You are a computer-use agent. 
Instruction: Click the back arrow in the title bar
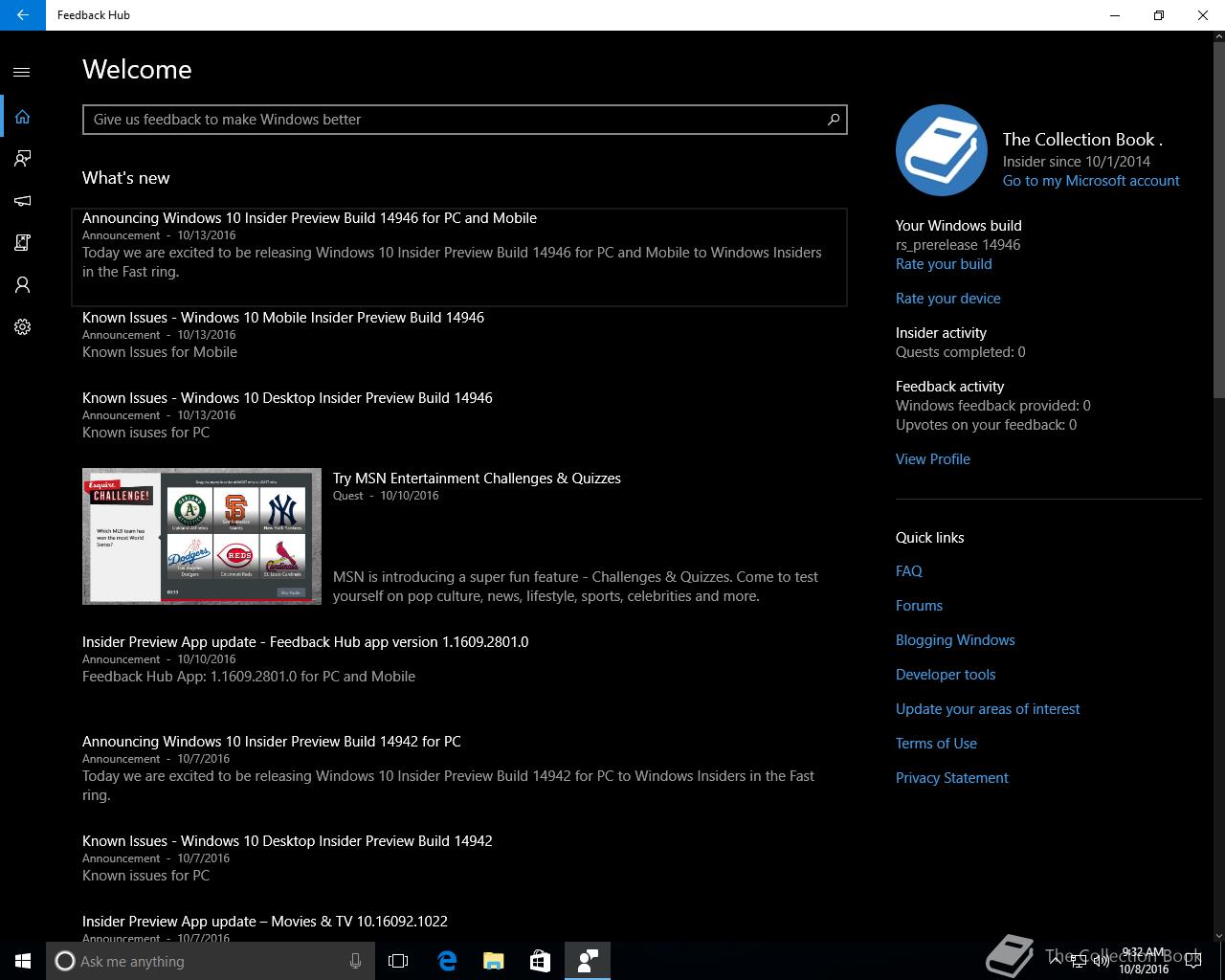coord(22,15)
